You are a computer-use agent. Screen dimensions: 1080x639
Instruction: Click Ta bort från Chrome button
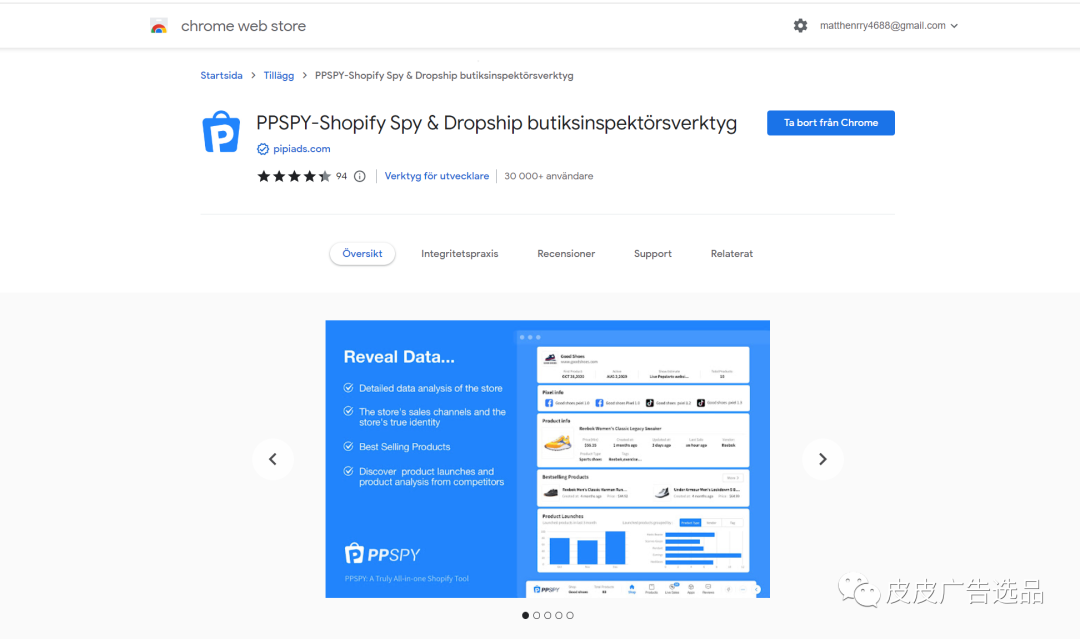click(831, 123)
